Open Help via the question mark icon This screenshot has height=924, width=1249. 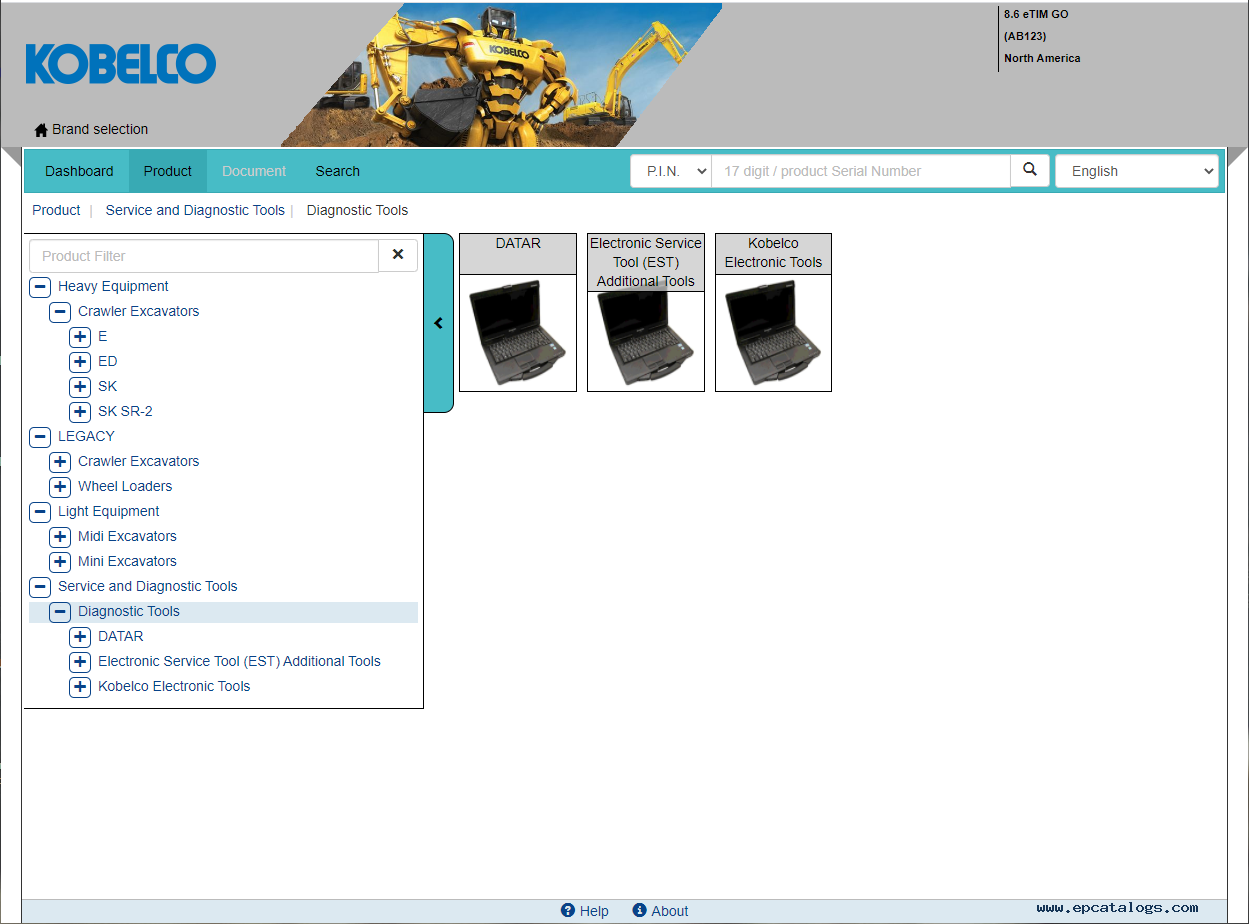pos(568,910)
